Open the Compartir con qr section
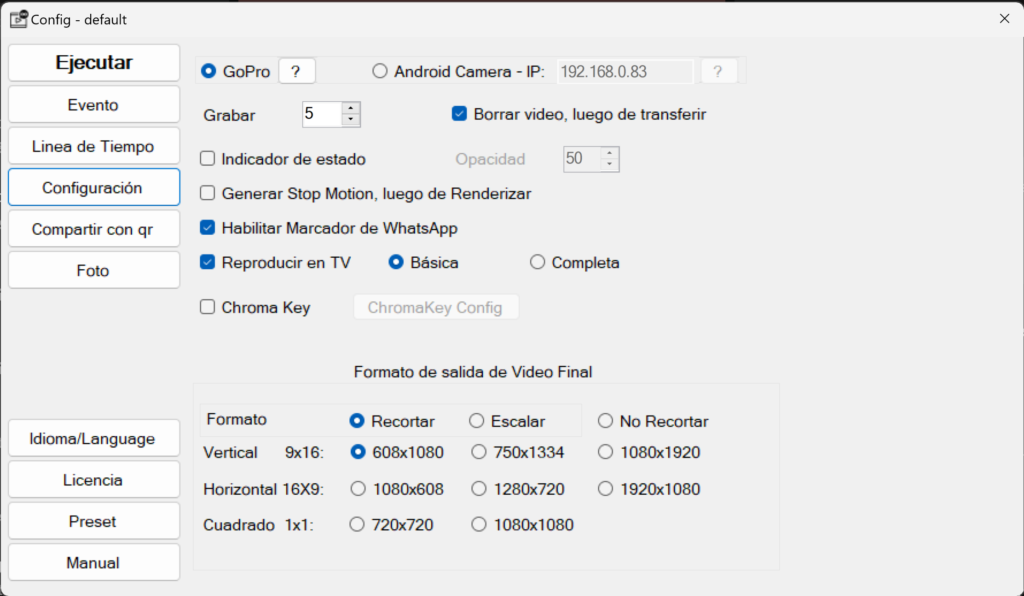The width and height of the screenshot is (1024, 596). [x=93, y=229]
